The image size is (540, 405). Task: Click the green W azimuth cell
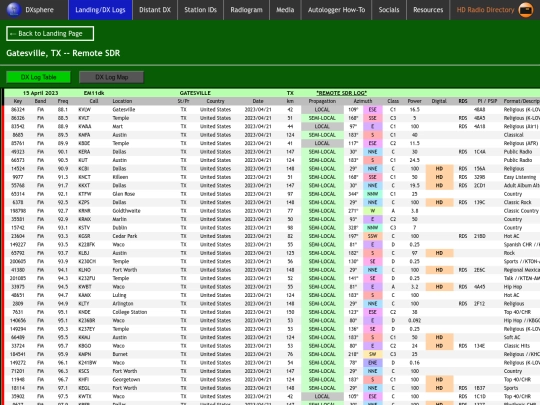point(373,211)
